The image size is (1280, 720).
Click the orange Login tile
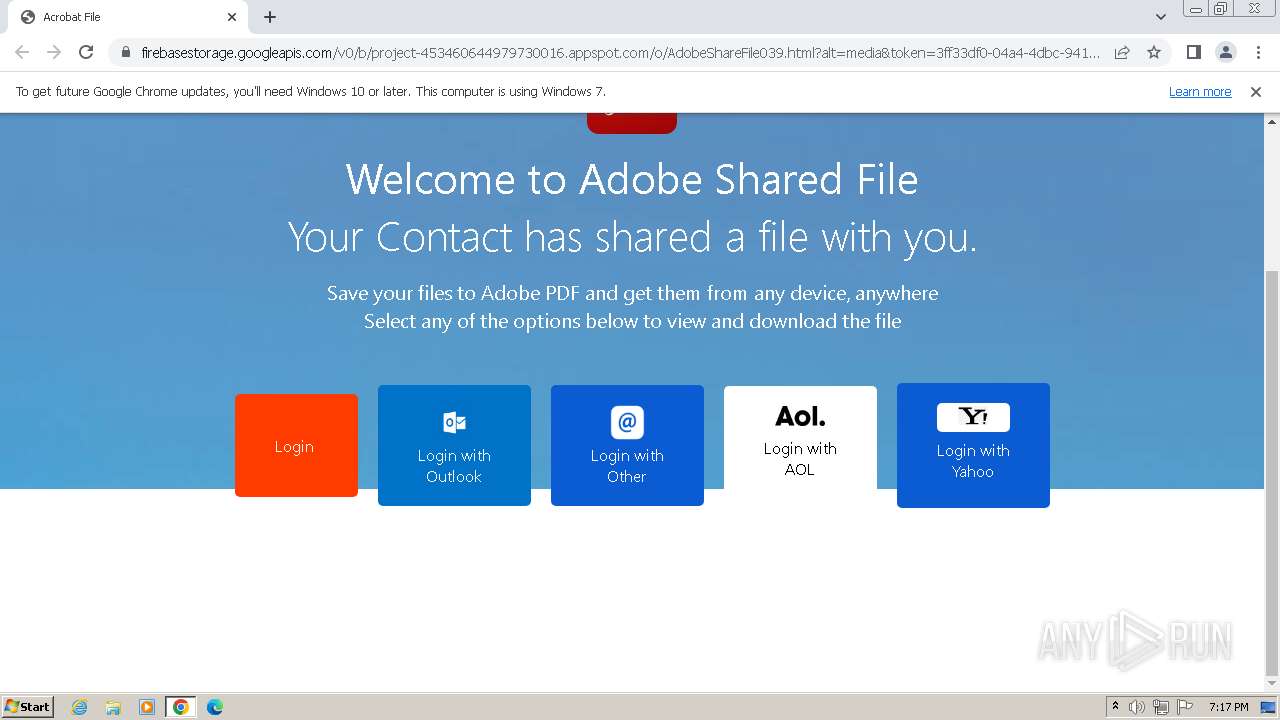click(296, 445)
